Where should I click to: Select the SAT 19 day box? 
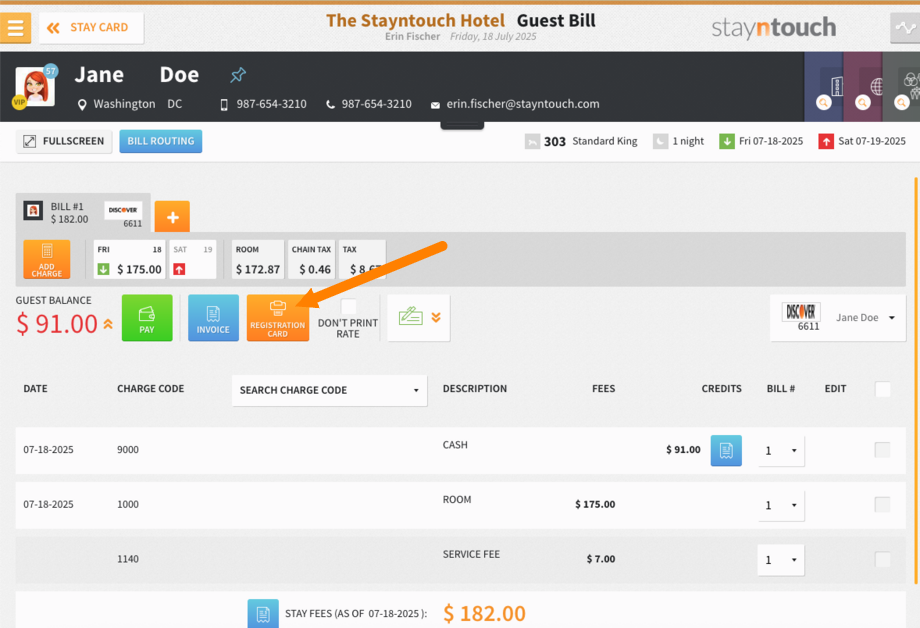pos(192,259)
